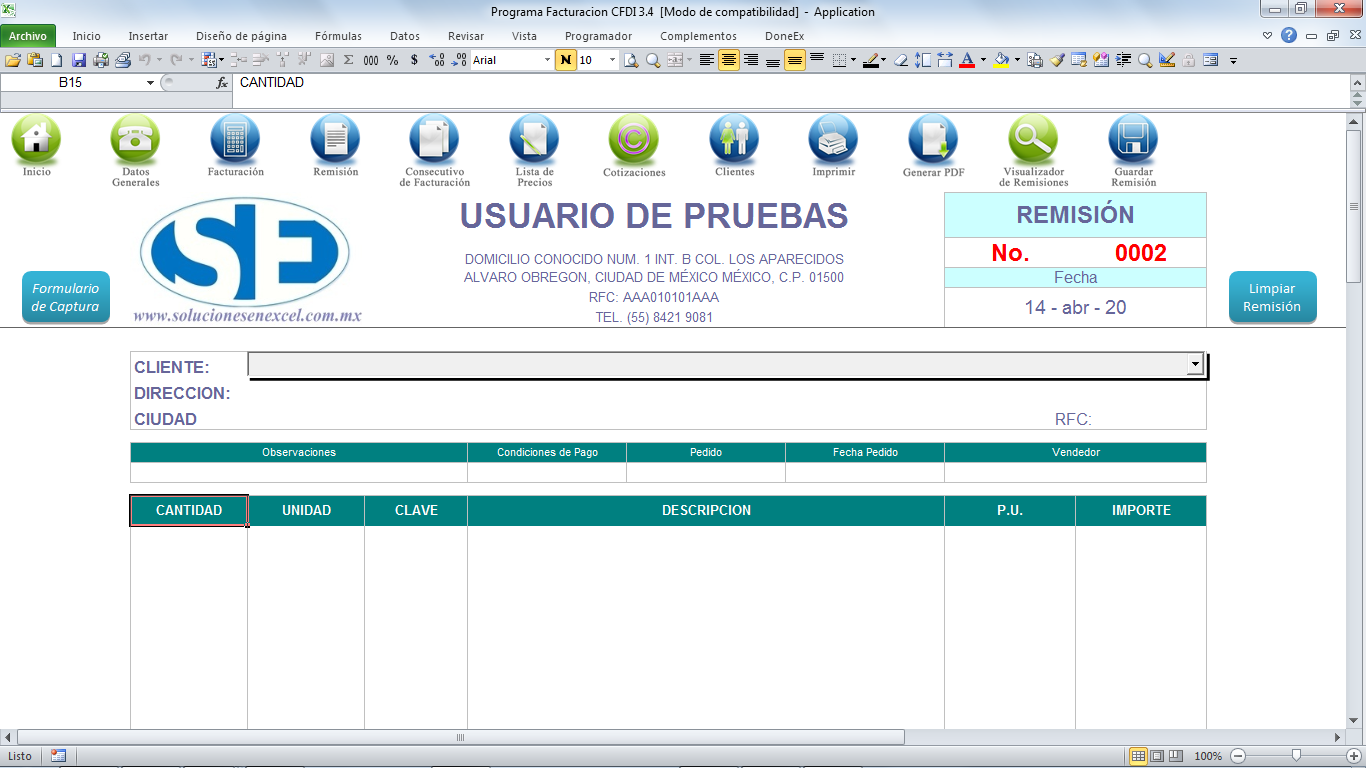This screenshot has height=768, width=1366.
Task: Click the Generar PDF icon
Action: click(933, 138)
